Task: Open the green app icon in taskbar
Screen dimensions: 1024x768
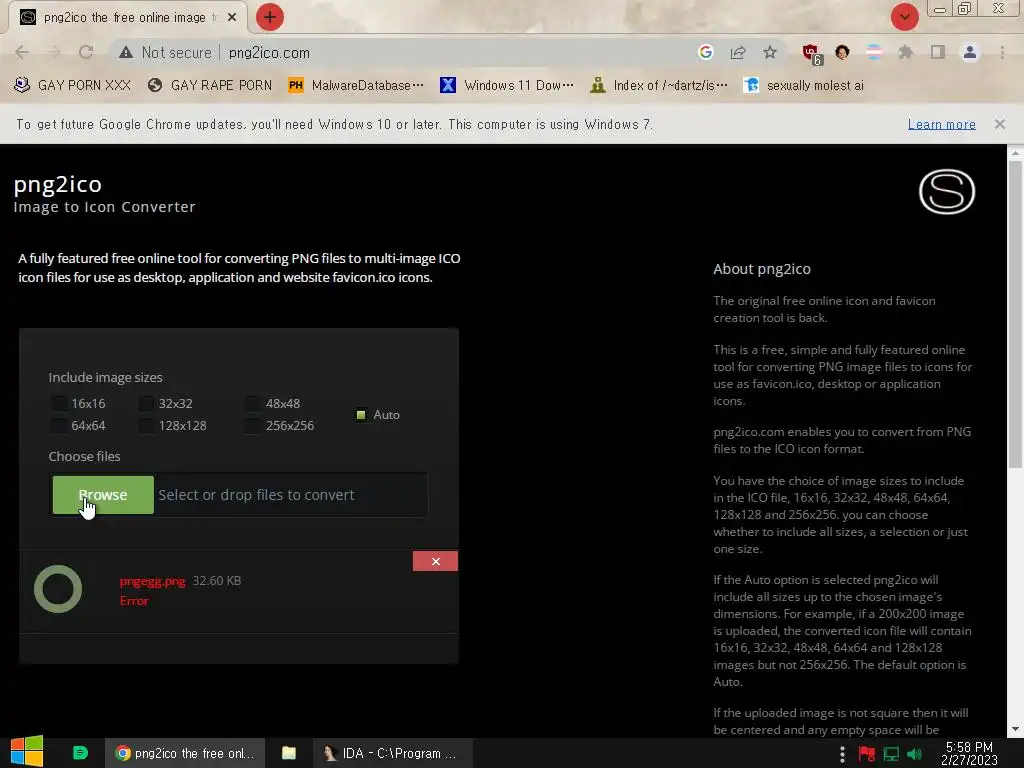Action: (x=80, y=753)
